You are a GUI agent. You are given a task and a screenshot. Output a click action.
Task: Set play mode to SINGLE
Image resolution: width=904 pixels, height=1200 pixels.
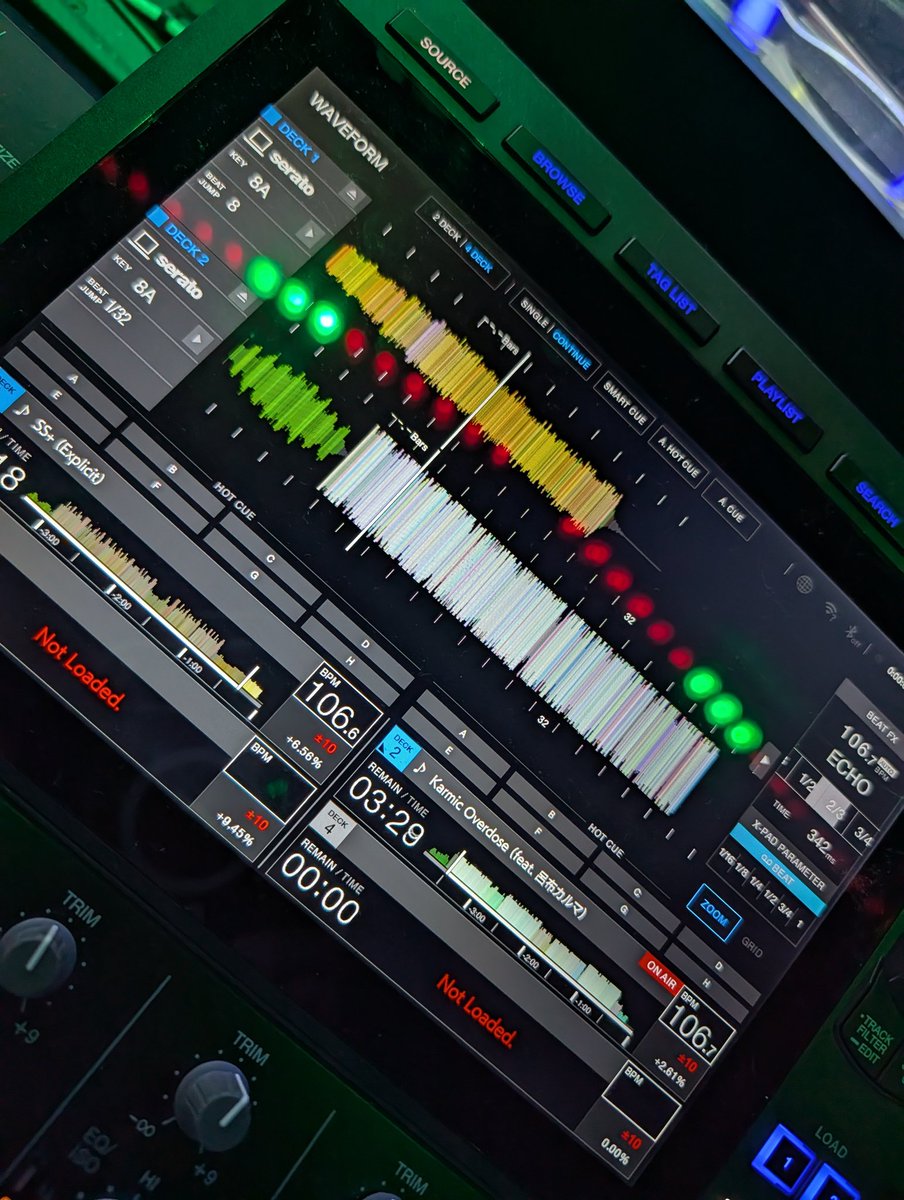(x=534, y=313)
